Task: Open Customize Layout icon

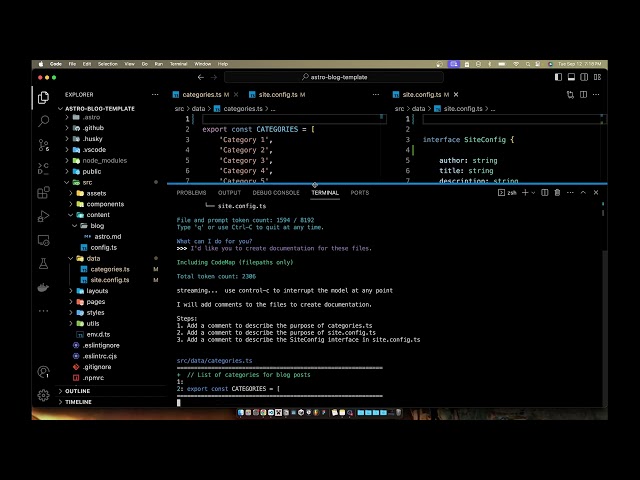Action: [x=597, y=77]
